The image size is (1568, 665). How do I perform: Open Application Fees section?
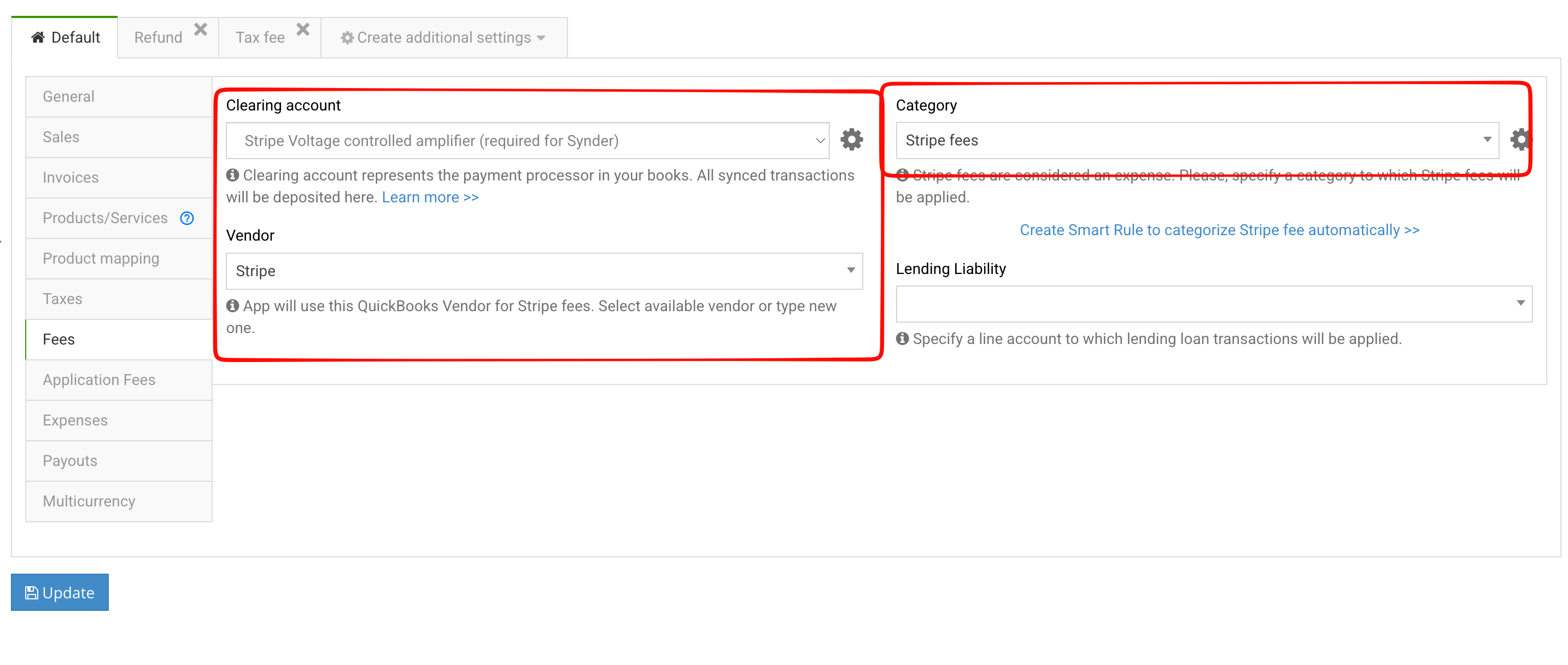tap(119, 380)
